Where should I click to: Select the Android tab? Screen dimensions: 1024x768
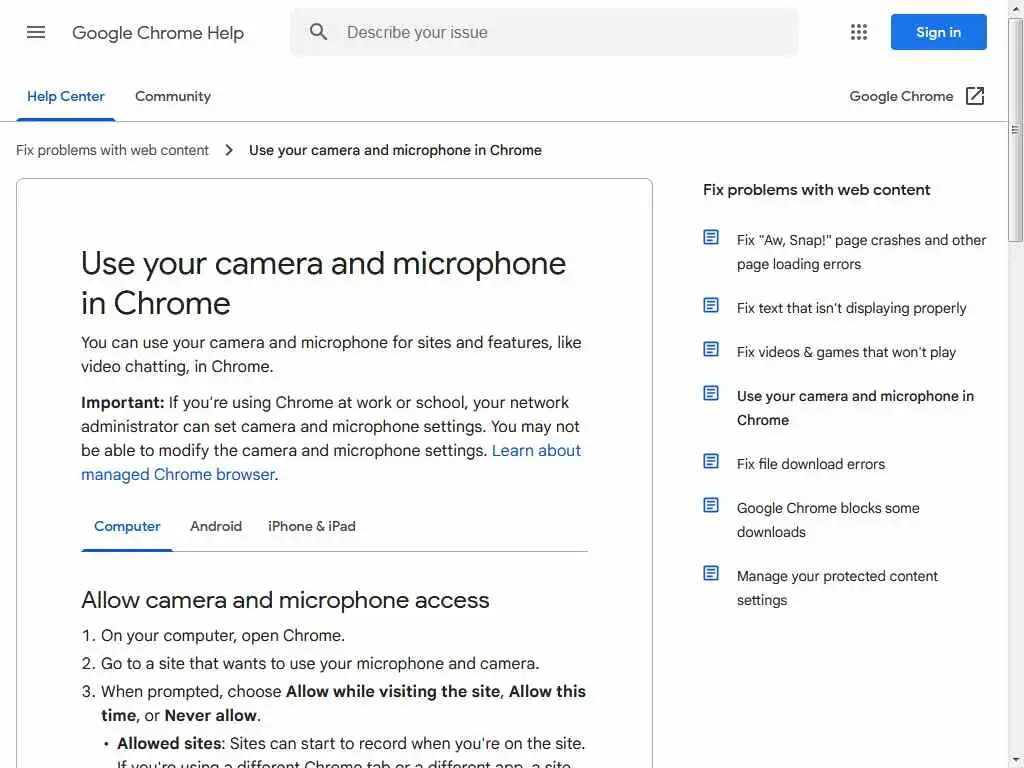[216, 526]
